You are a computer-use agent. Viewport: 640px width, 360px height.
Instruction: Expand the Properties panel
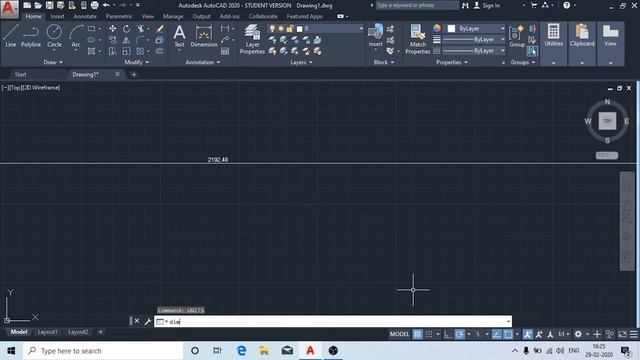click(452, 62)
